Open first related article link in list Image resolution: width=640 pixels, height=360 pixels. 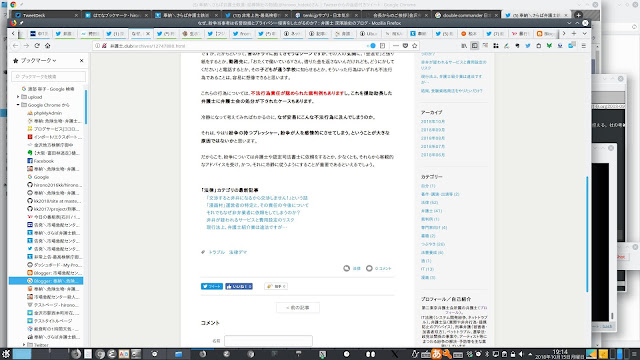pos(257,198)
